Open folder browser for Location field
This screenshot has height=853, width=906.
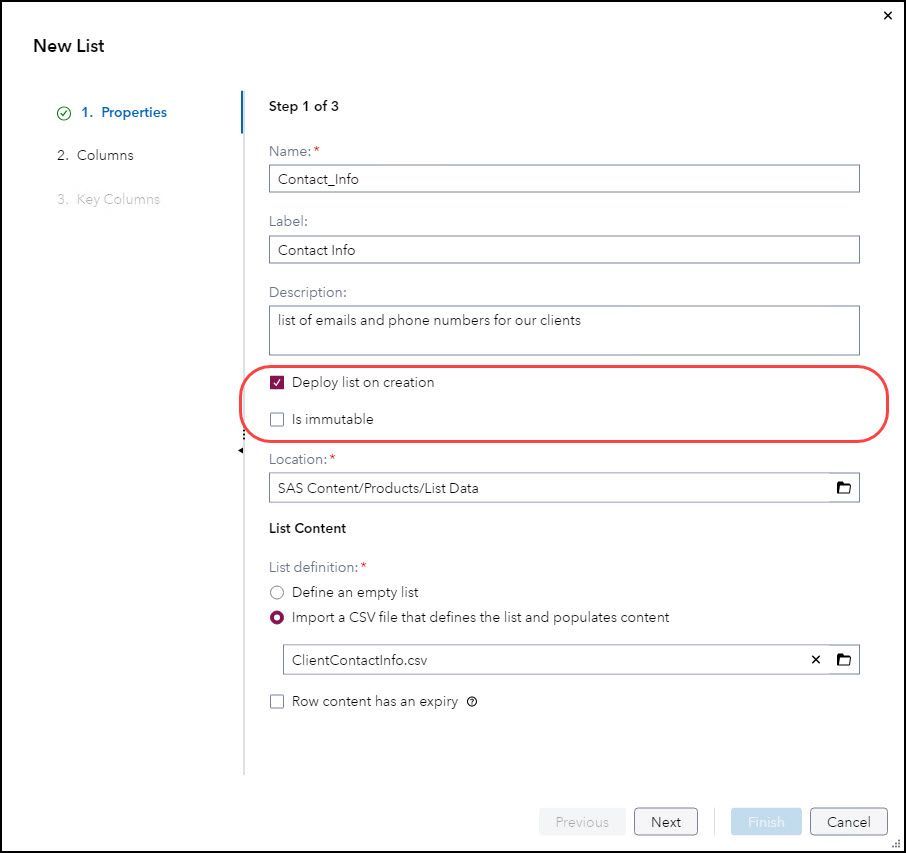point(844,488)
